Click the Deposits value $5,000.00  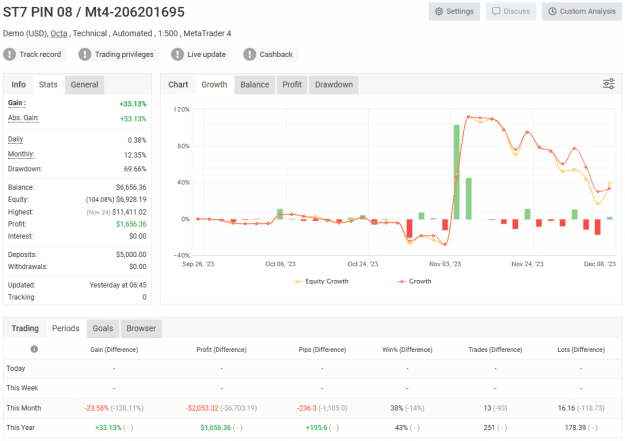point(131,254)
